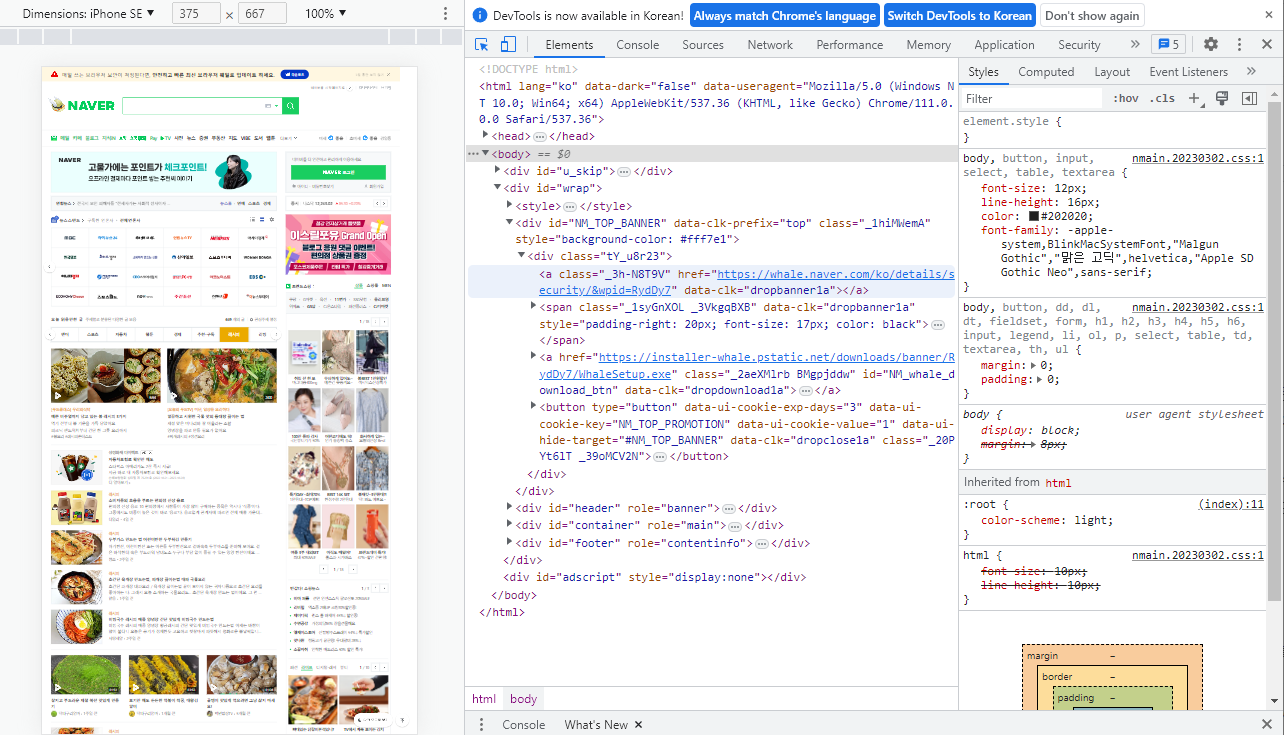The height and width of the screenshot is (735, 1284).
Task: Select the Computed tab in the sidebar
Action: pos(1046,72)
